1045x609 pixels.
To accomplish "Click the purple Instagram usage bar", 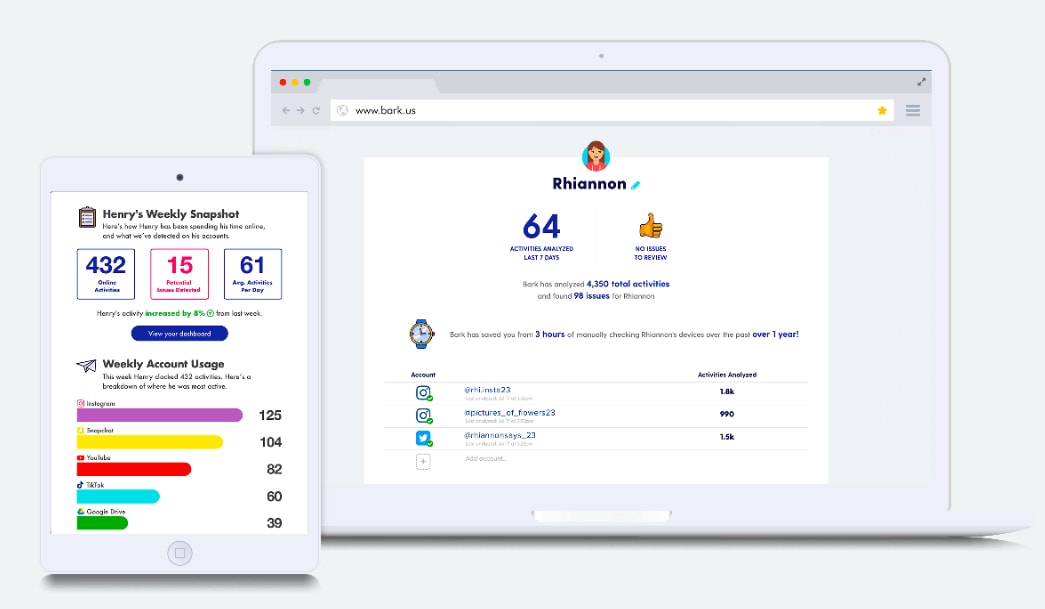I will pos(160,415).
